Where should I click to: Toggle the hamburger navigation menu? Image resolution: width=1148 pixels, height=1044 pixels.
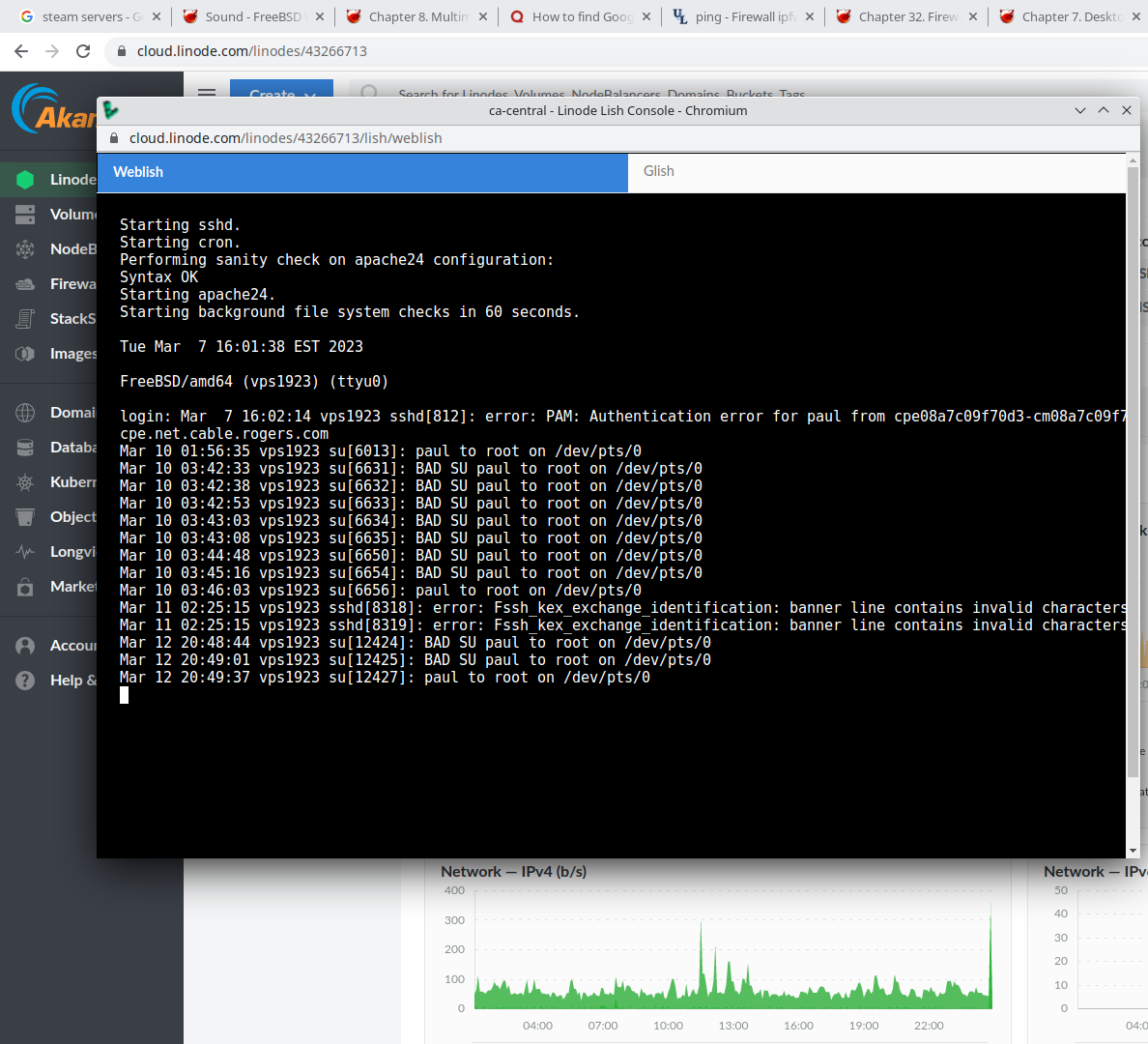[207, 93]
